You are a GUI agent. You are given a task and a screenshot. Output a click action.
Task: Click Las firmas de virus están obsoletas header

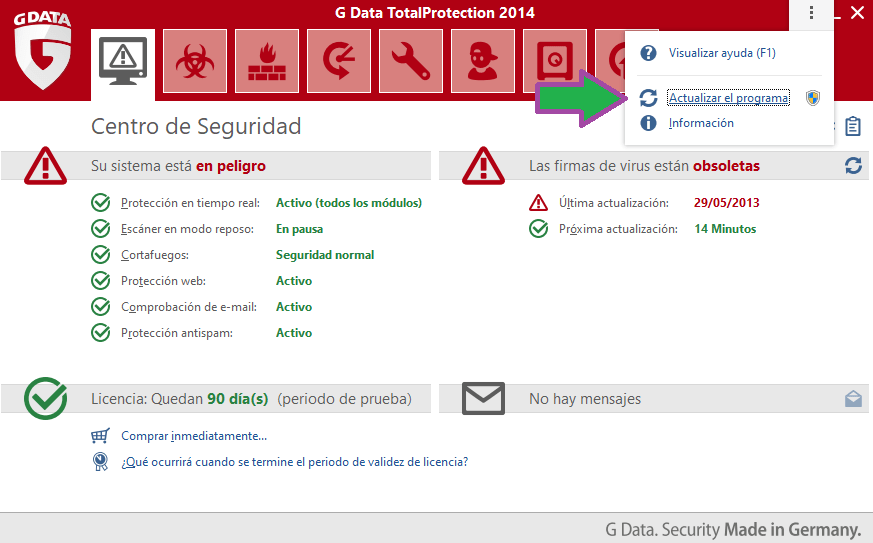coord(644,166)
